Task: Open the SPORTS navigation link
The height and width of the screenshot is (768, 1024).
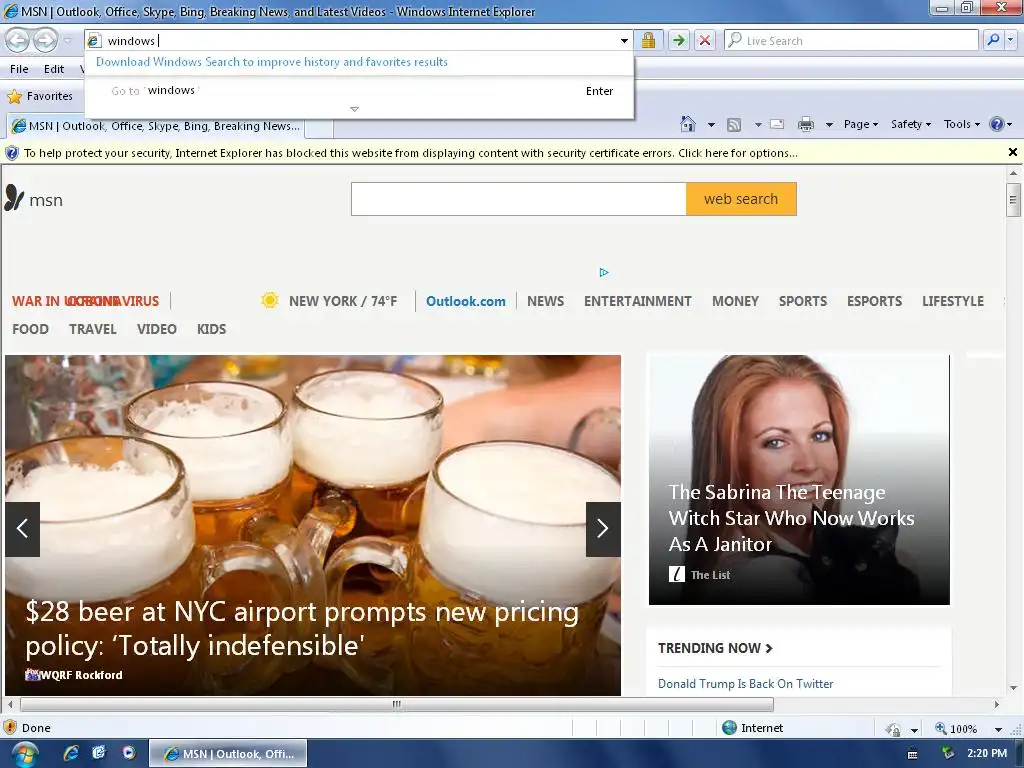Action: 803,301
